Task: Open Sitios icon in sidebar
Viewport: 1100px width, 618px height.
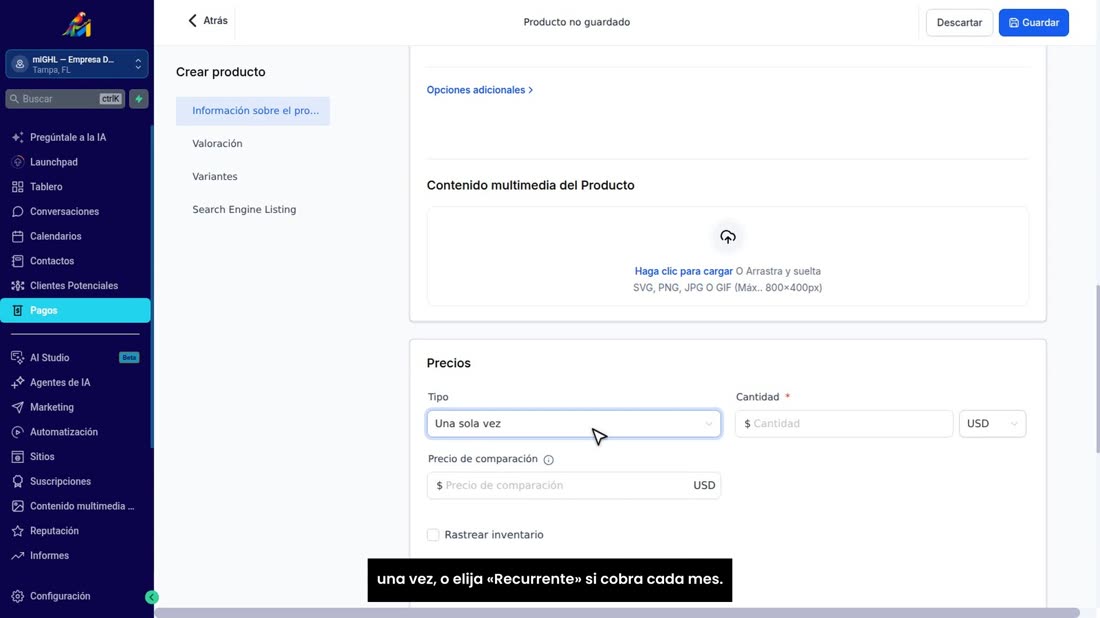Action: click(18, 457)
